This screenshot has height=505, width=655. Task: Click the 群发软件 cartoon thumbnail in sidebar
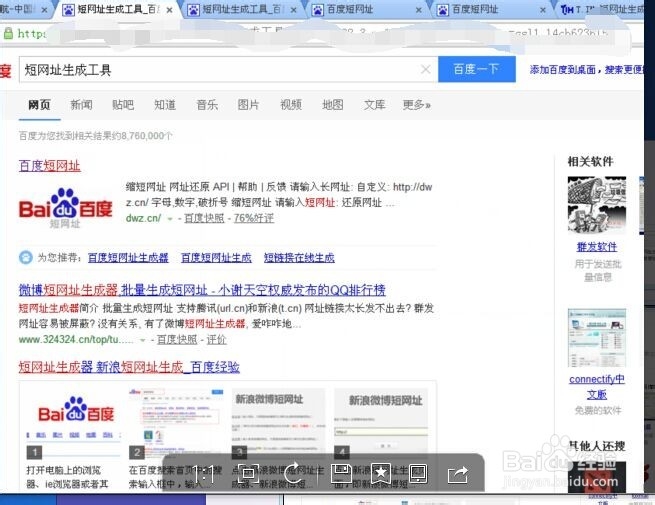click(x=597, y=205)
